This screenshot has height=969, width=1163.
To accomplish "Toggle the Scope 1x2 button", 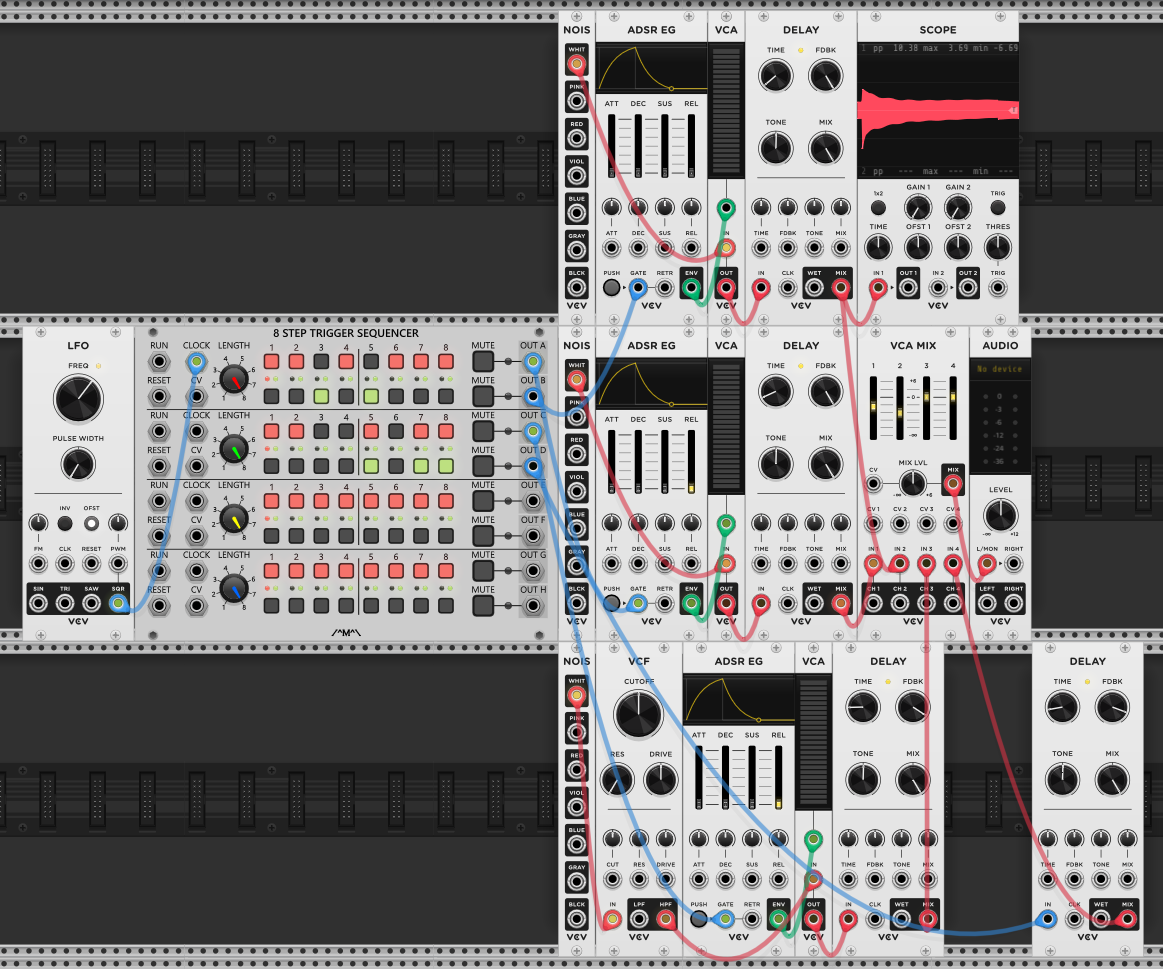I will (x=878, y=208).
